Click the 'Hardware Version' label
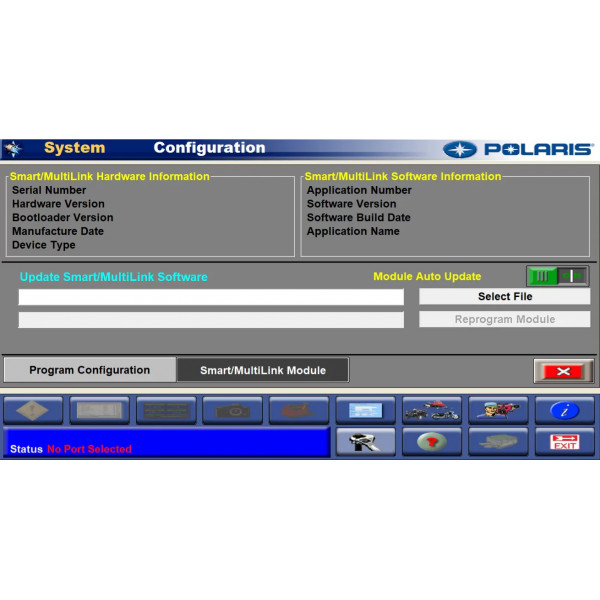The width and height of the screenshot is (600, 600). pos(58,204)
